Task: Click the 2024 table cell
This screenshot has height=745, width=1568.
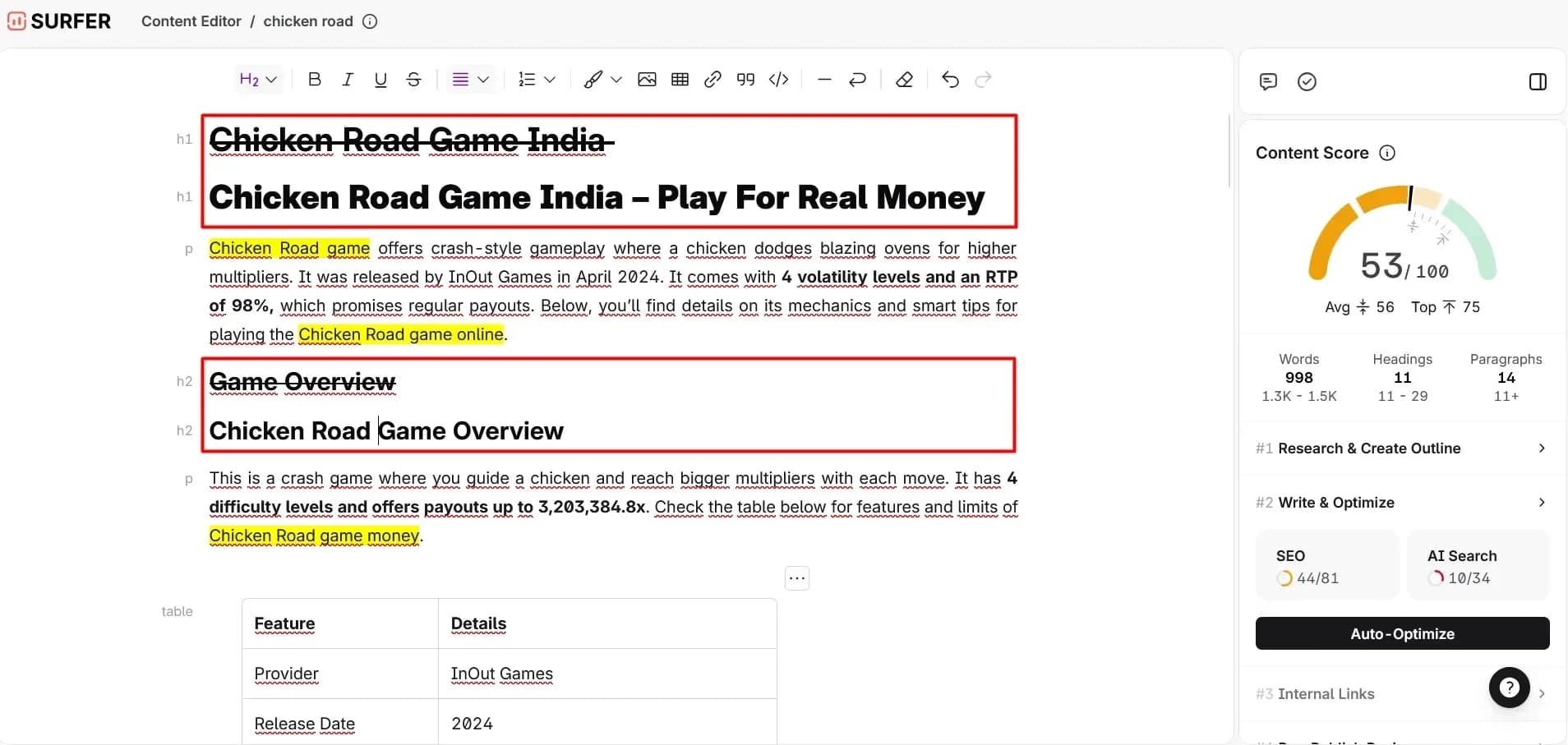Action: coord(607,724)
